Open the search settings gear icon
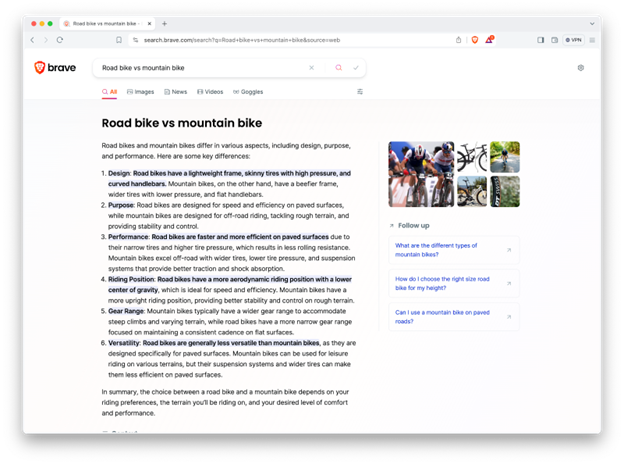Image resolution: width=624 pixels, height=464 pixels. (x=580, y=68)
